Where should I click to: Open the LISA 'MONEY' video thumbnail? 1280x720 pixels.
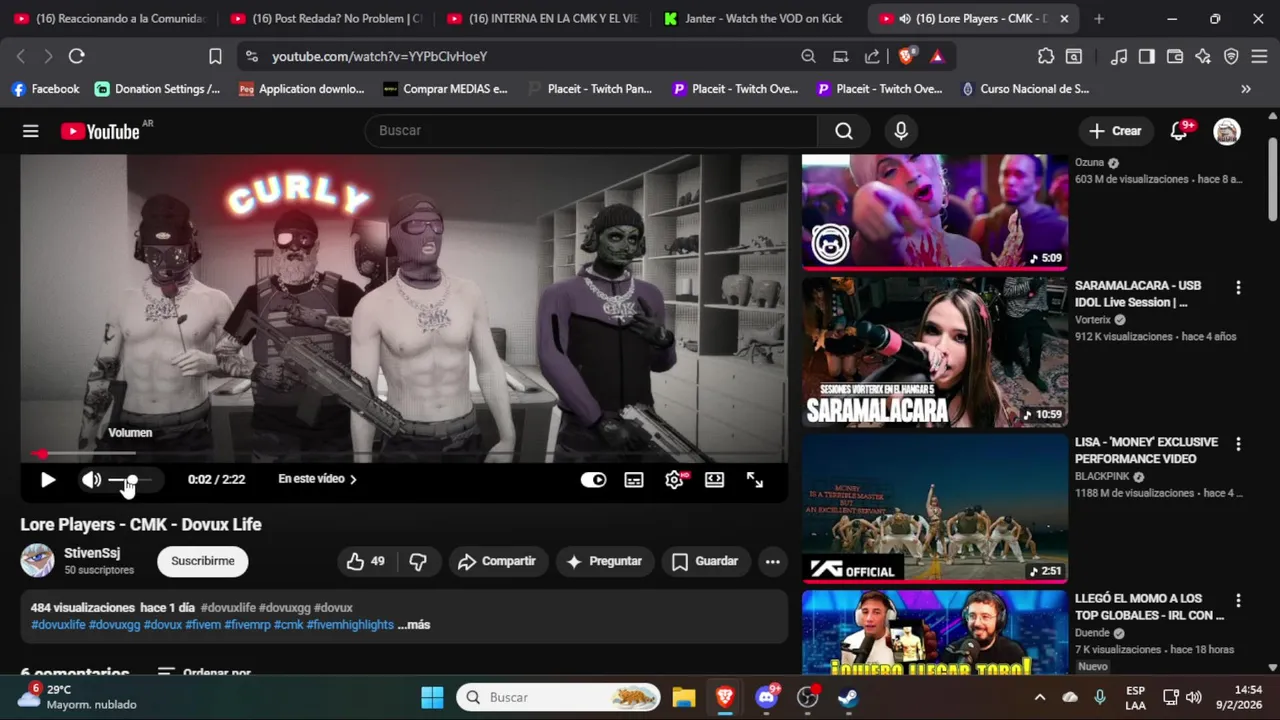[x=935, y=509]
